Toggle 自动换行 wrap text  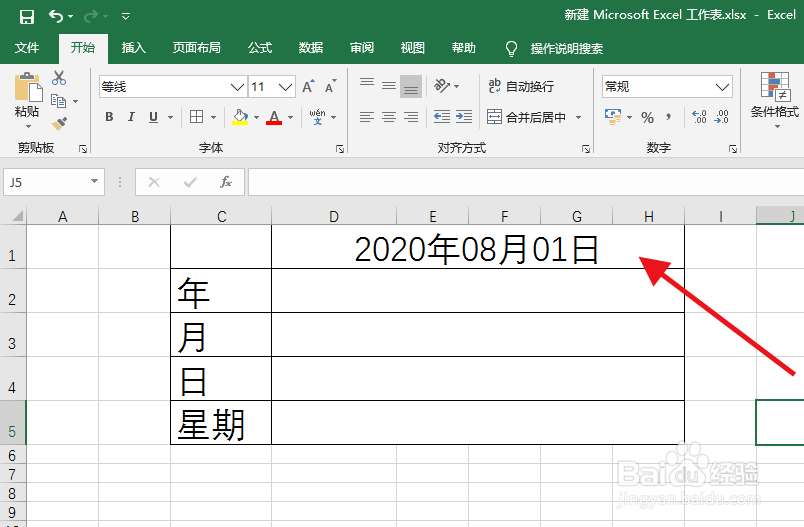(x=521, y=86)
